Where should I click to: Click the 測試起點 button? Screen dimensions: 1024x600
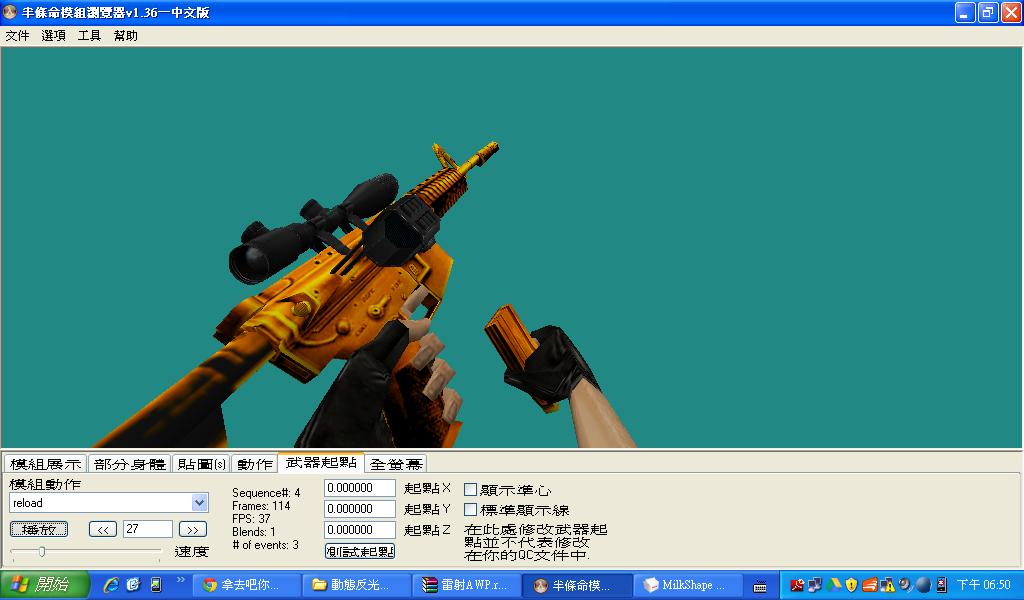360,551
